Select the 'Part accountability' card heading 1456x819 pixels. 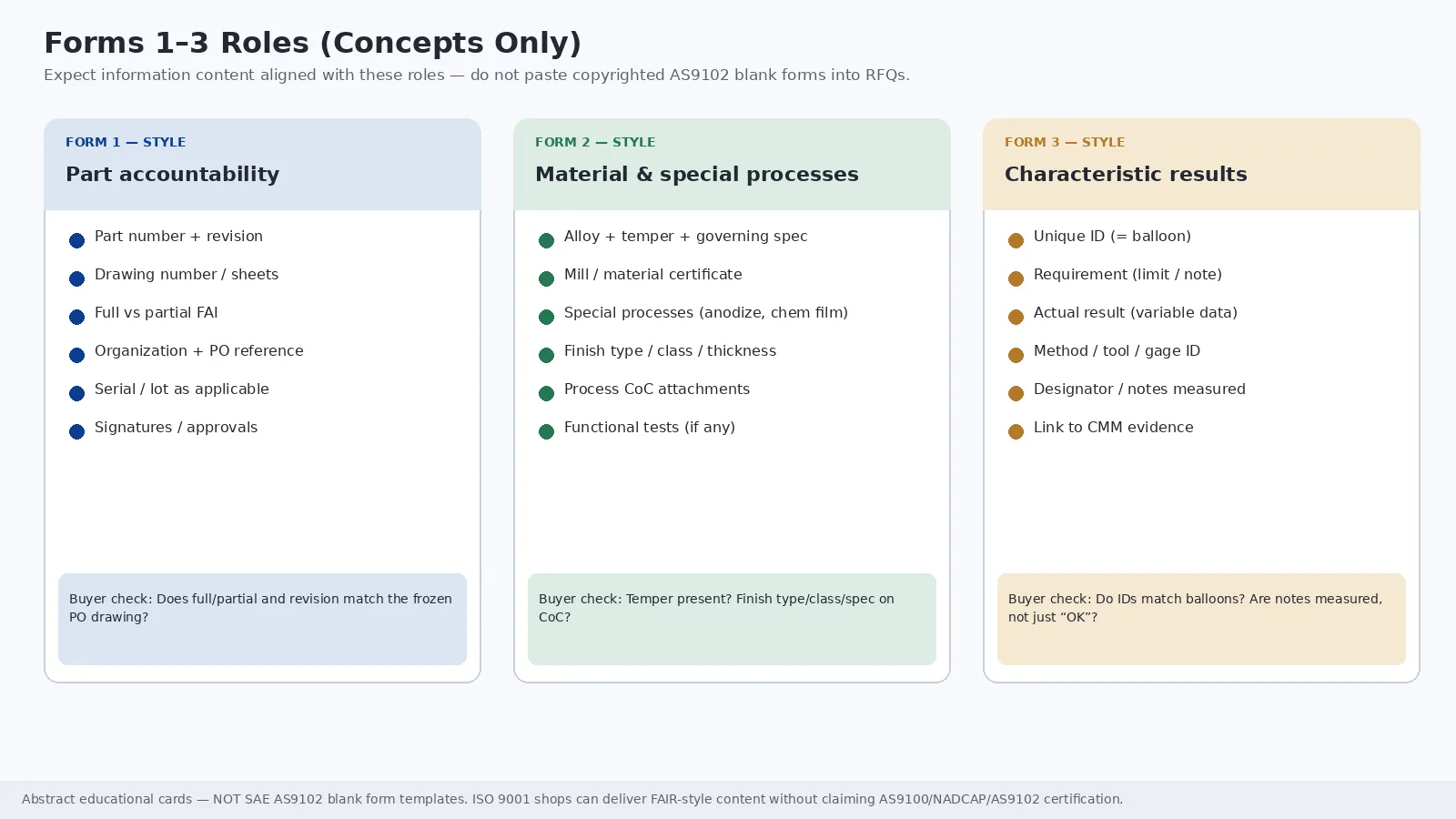click(x=172, y=174)
